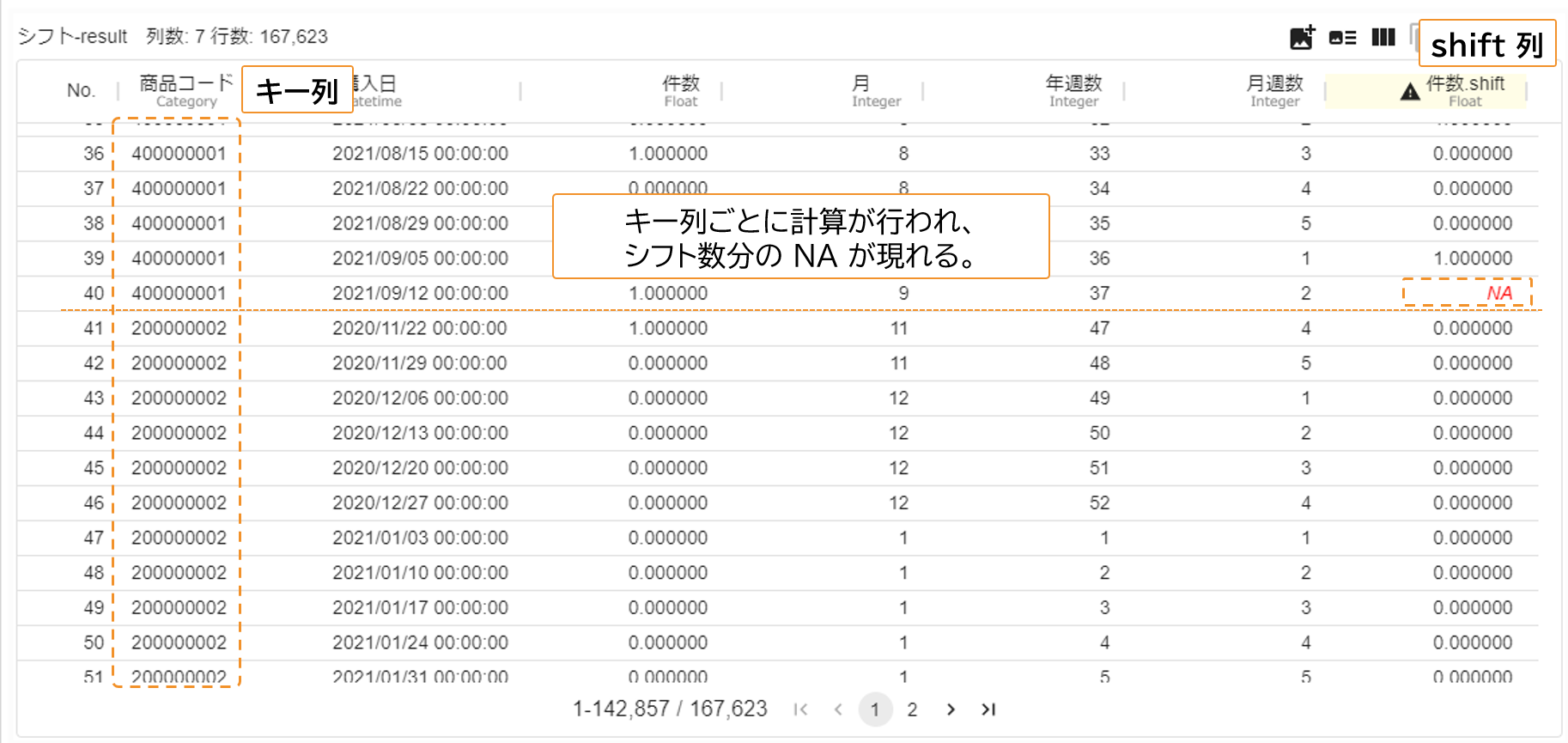The width and height of the screenshot is (1568, 743).
Task: Click the シフト-result table title
Action: 72,36
